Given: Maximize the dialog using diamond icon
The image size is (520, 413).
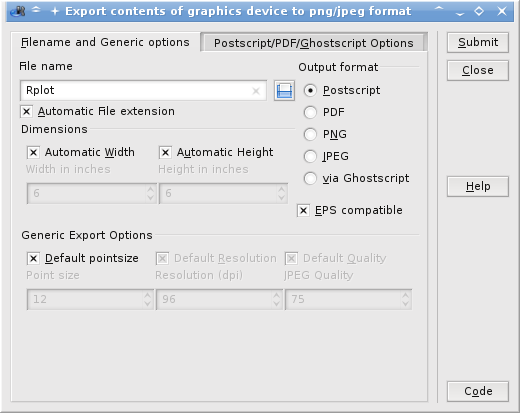Looking at the screenshot, I should pyautogui.click(x=479, y=11).
